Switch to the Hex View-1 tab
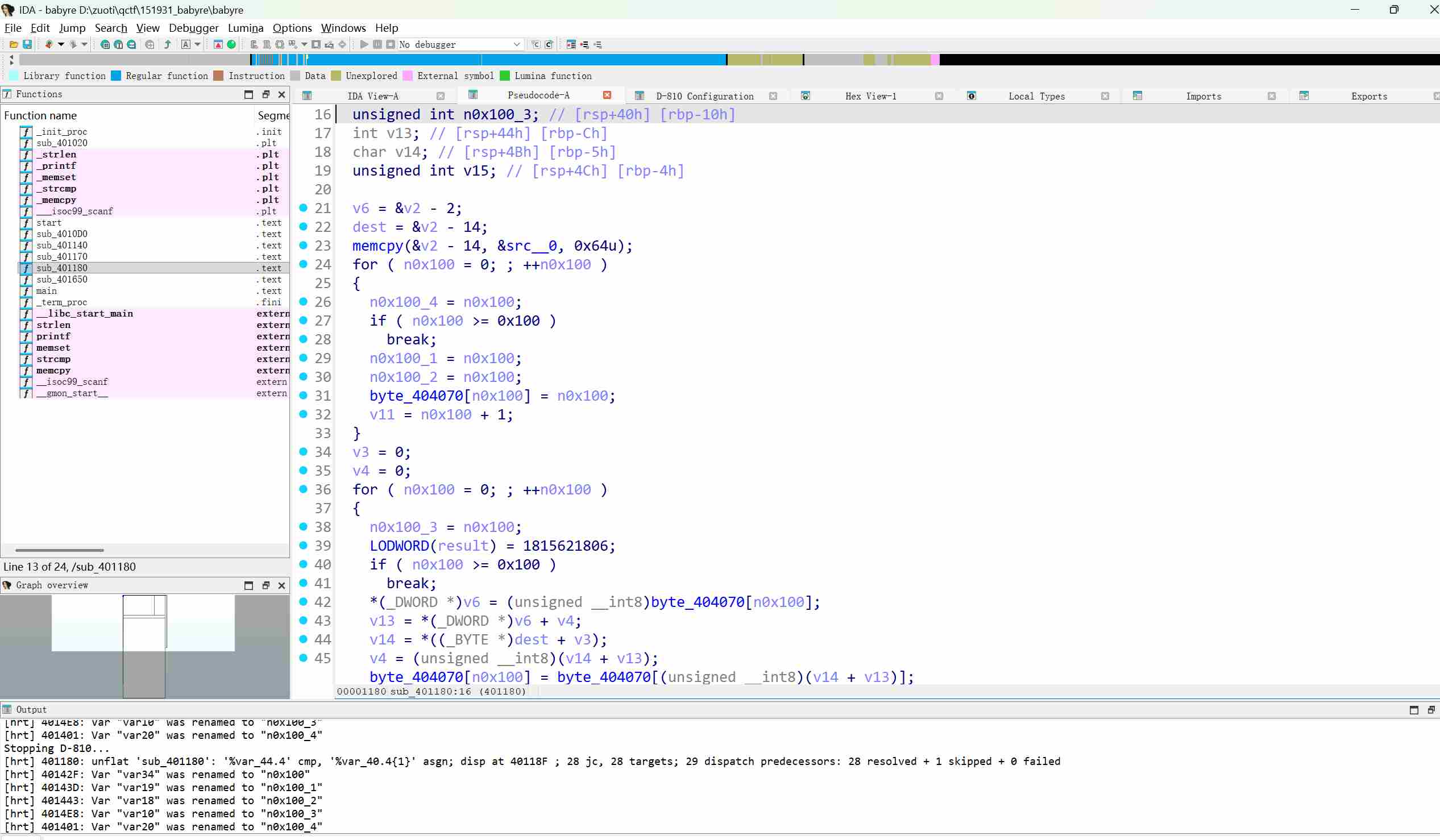 pos(870,96)
